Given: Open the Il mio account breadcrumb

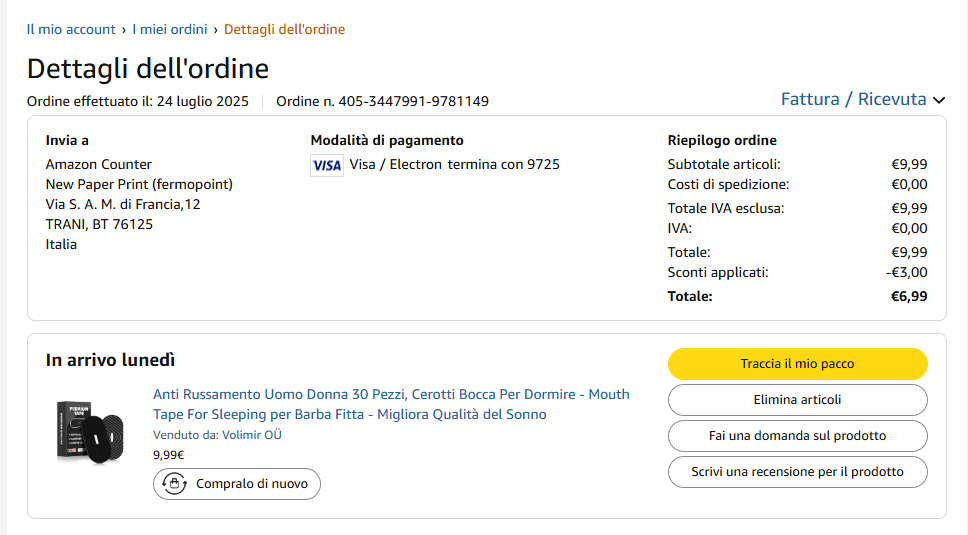Looking at the screenshot, I should click(x=71, y=29).
